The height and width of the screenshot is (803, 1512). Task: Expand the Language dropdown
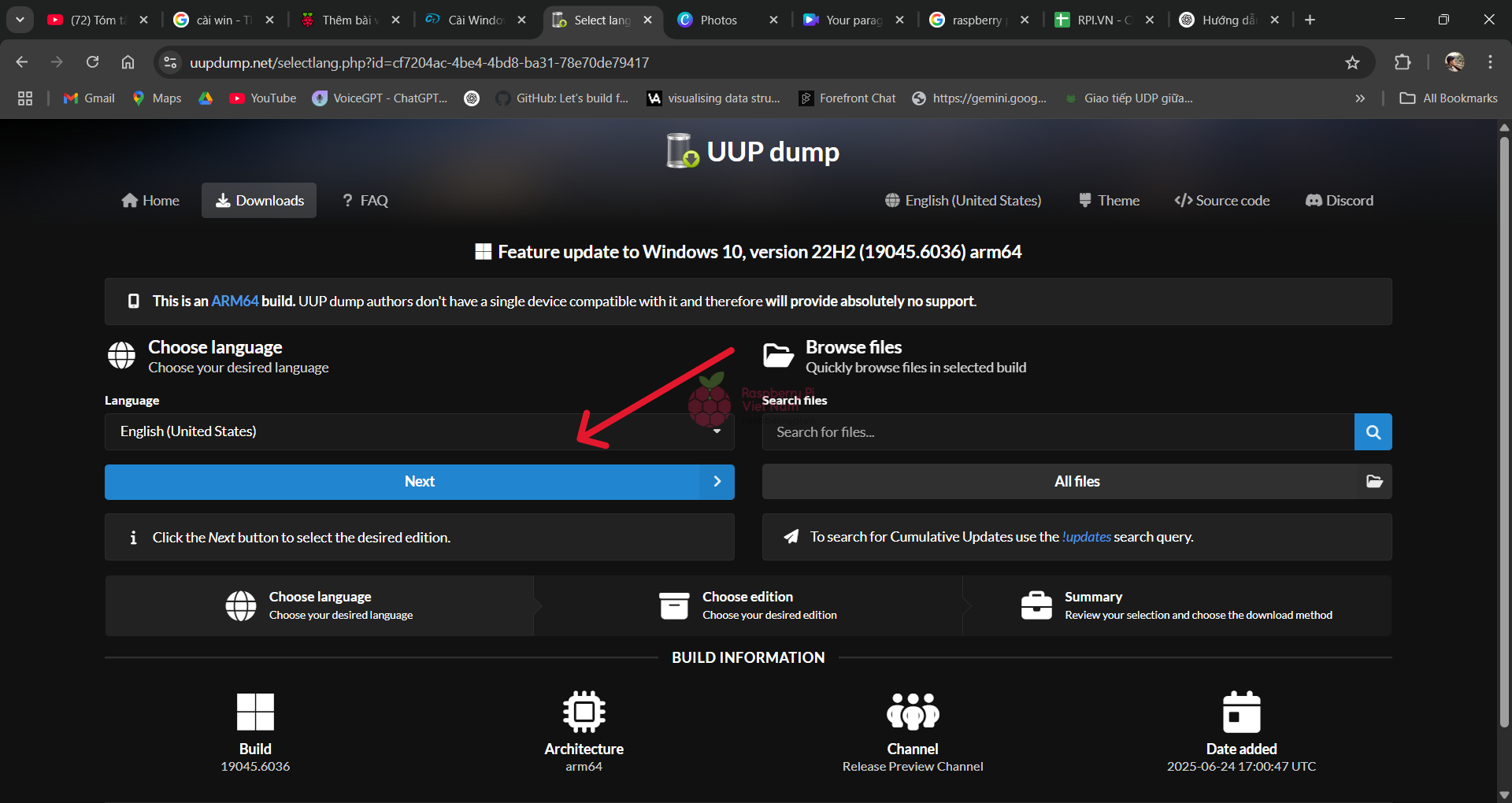419,432
